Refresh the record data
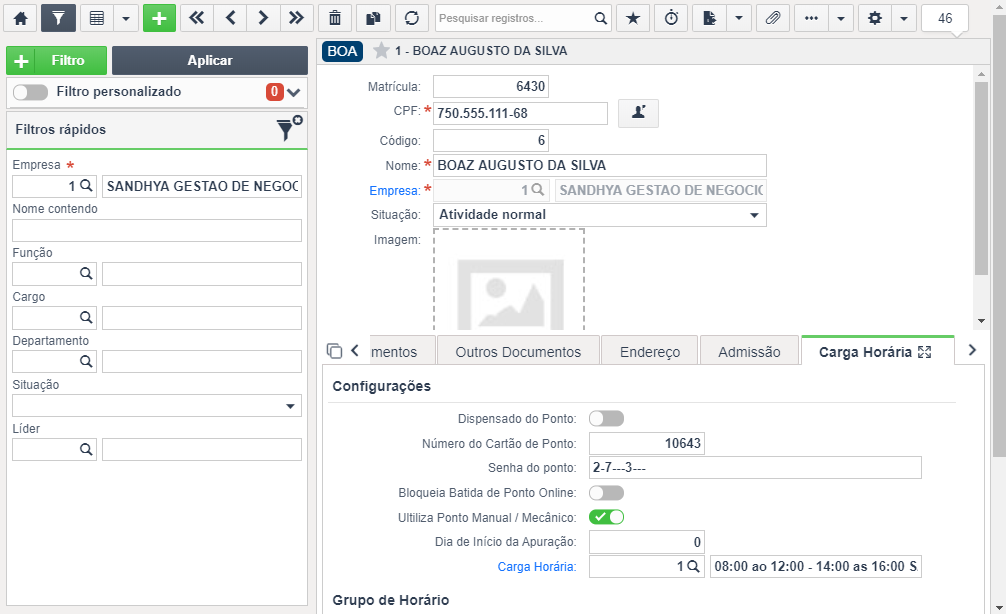 (x=411, y=18)
